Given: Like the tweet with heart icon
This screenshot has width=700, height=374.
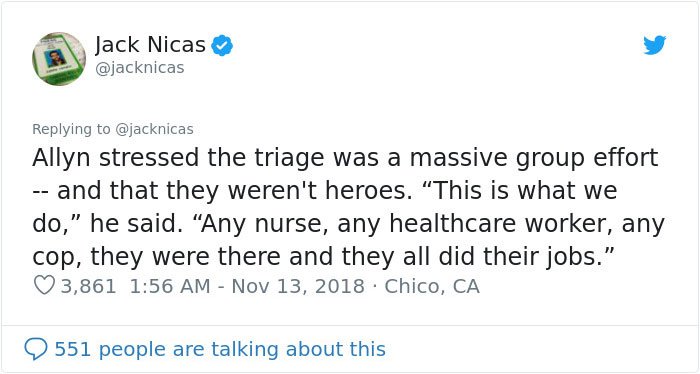Looking at the screenshot, I should [44, 286].
